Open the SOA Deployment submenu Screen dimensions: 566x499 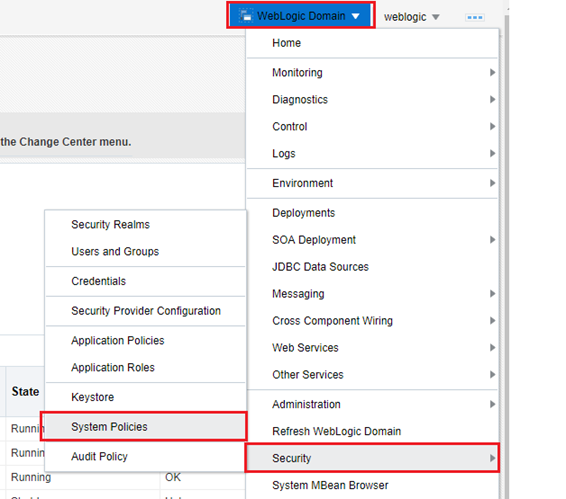pos(373,240)
